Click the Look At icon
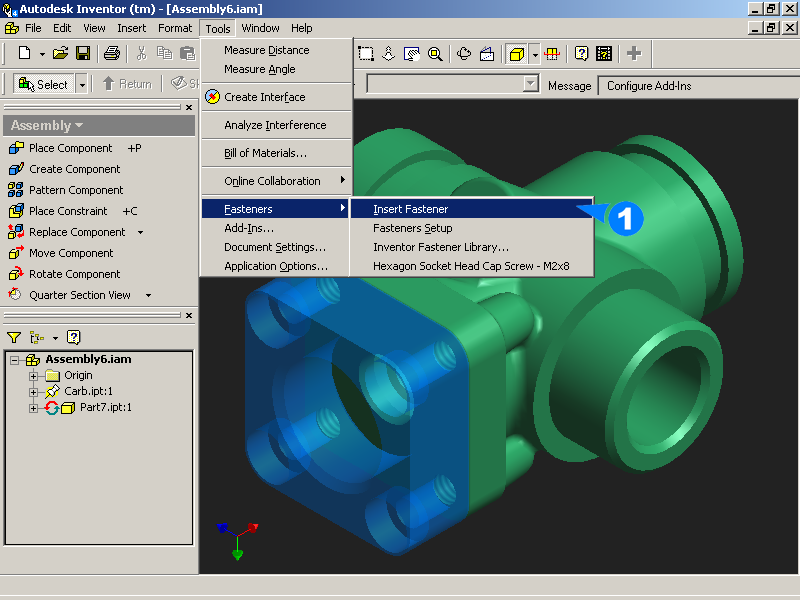Screen dimensions: 800x600 click(487, 54)
